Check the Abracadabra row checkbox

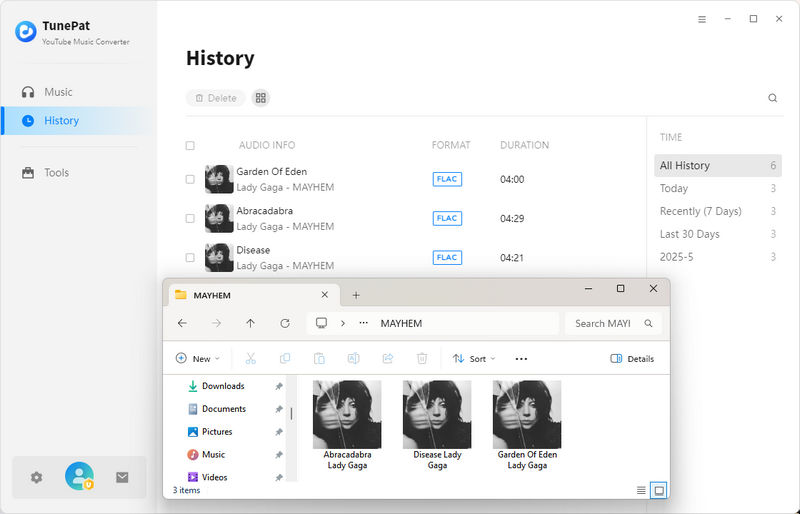pyautogui.click(x=190, y=218)
